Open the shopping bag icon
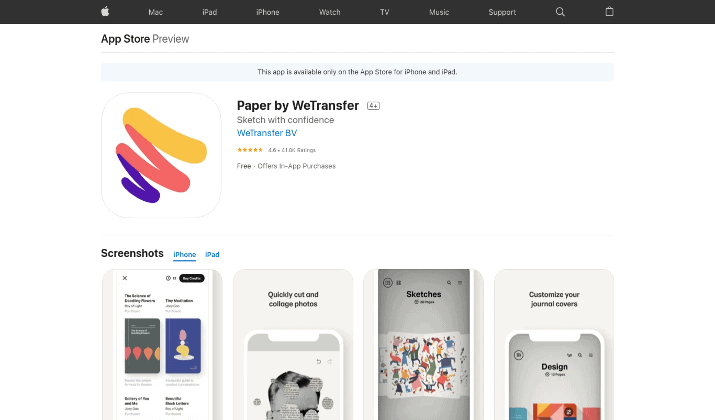Viewport: 715px width, 420px height. [609, 11]
